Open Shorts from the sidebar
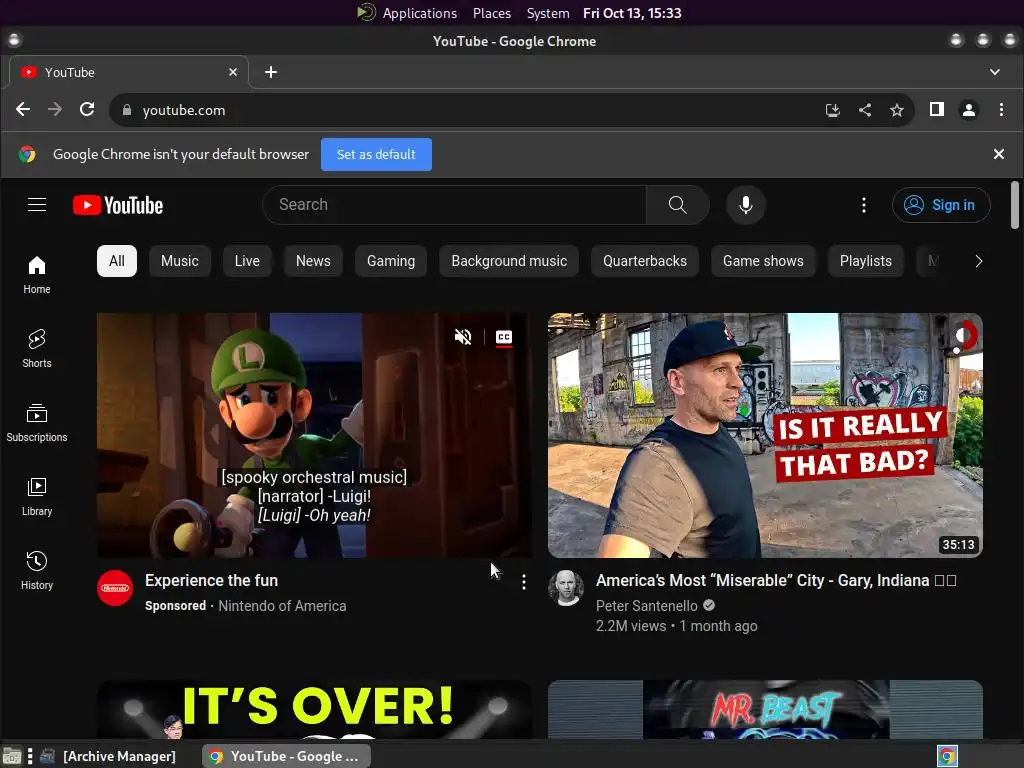Screen dimensions: 1024x768 (x=37, y=349)
